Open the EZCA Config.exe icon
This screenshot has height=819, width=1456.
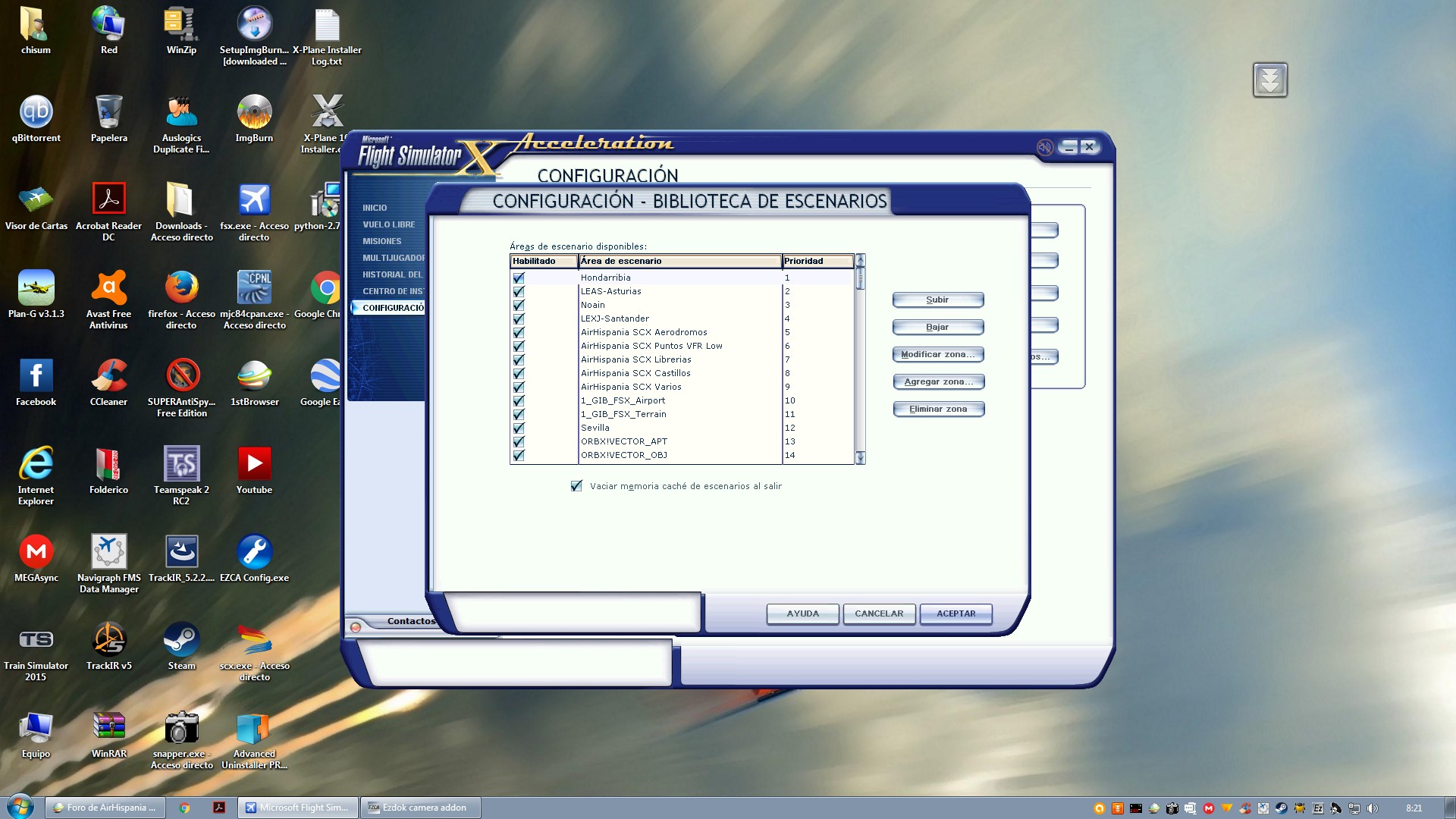[254, 552]
